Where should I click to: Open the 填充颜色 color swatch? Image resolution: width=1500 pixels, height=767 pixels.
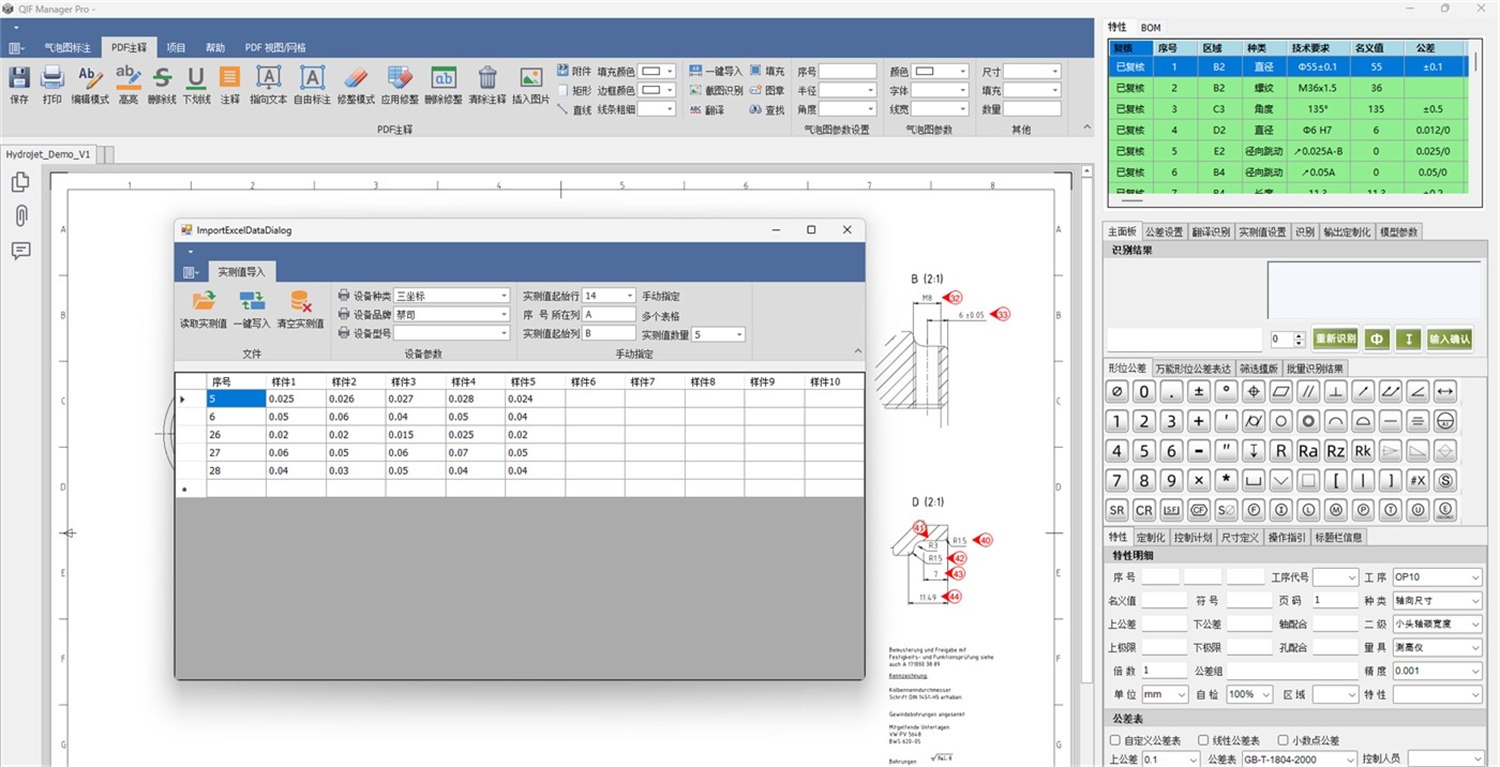click(x=657, y=72)
